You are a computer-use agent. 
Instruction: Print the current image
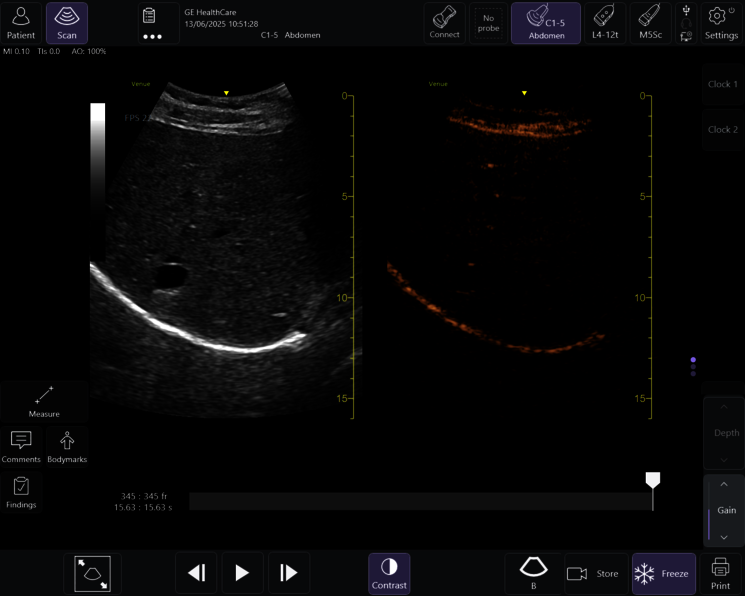[720, 573]
